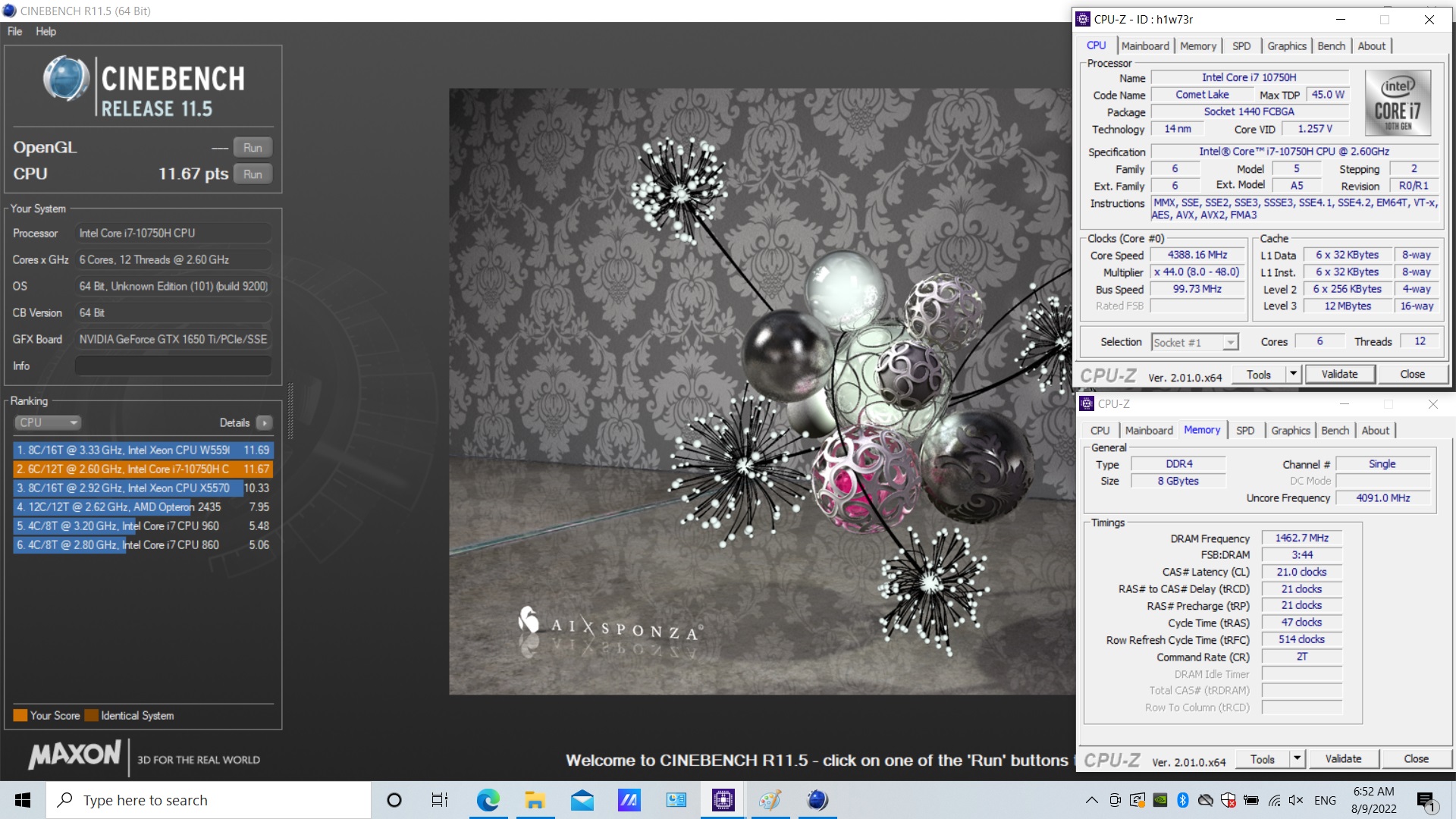Open File Explorer from taskbar

click(535, 800)
